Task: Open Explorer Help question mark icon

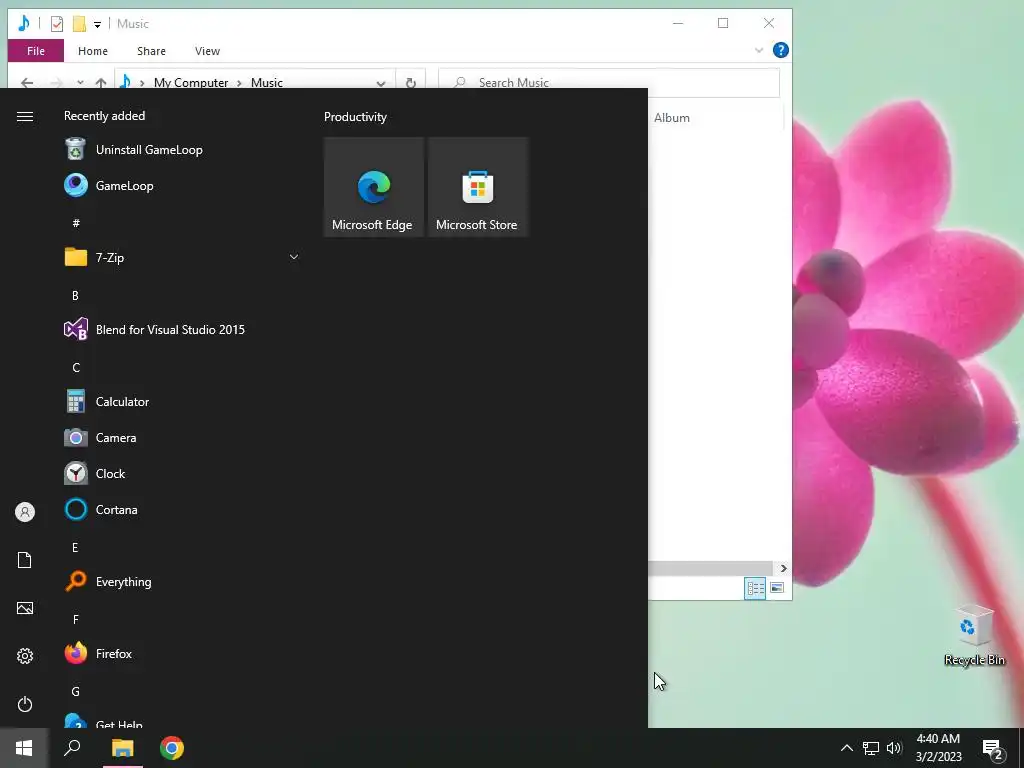Action: click(x=780, y=50)
